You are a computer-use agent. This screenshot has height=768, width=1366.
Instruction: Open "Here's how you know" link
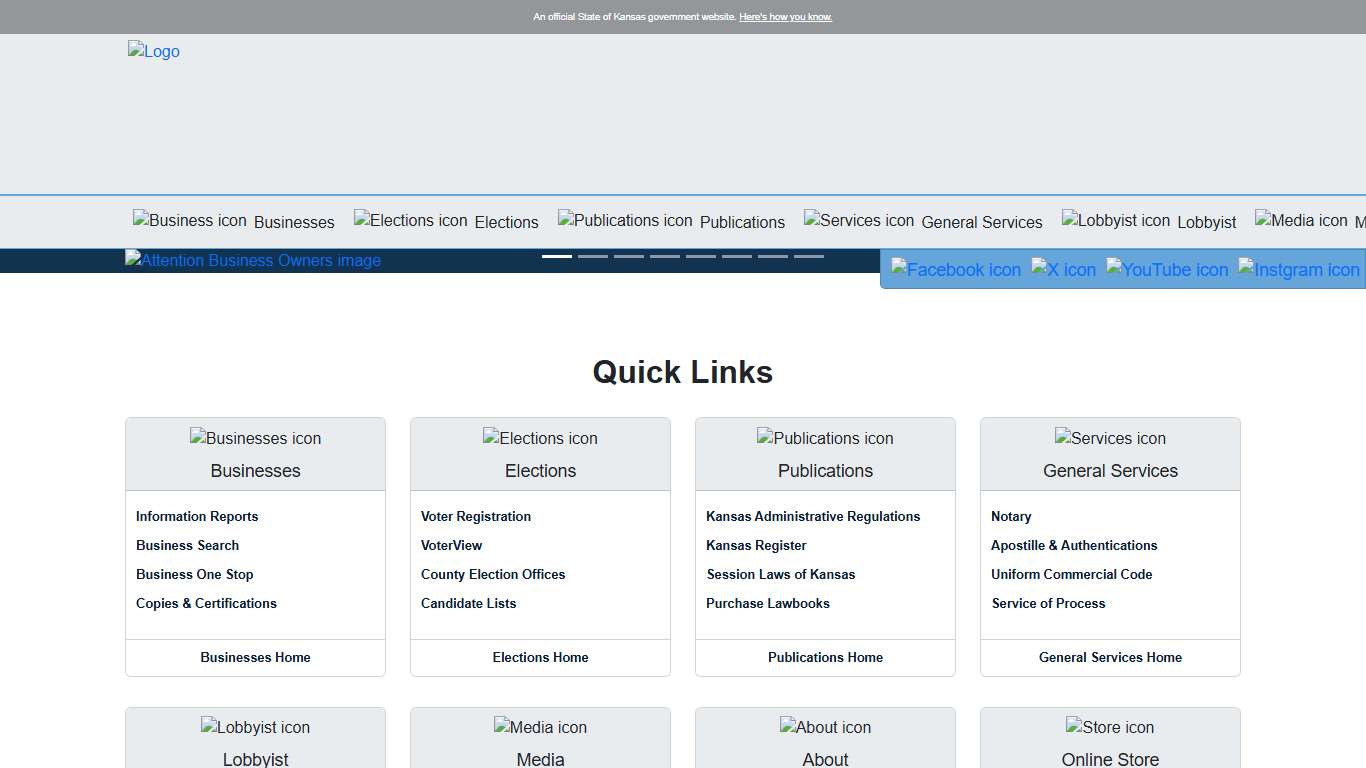click(x=785, y=17)
